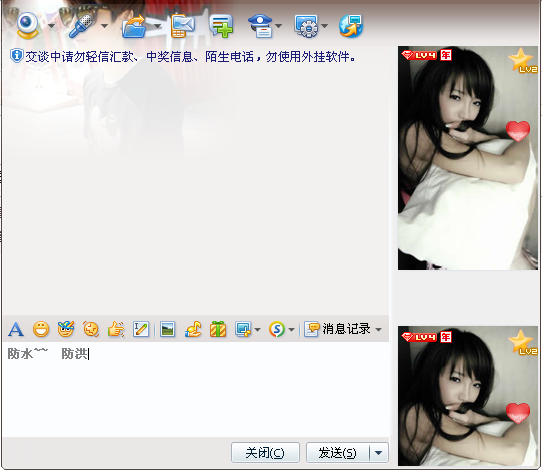The width and height of the screenshot is (542, 471).
Task: Send an SMS message via phone-envelope icon
Action: (x=183, y=26)
